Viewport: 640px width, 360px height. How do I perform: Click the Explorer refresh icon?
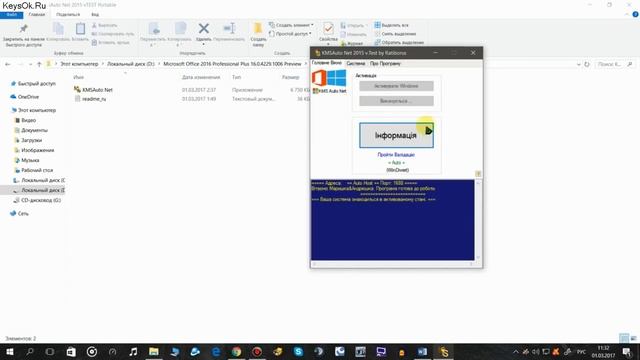(587, 64)
